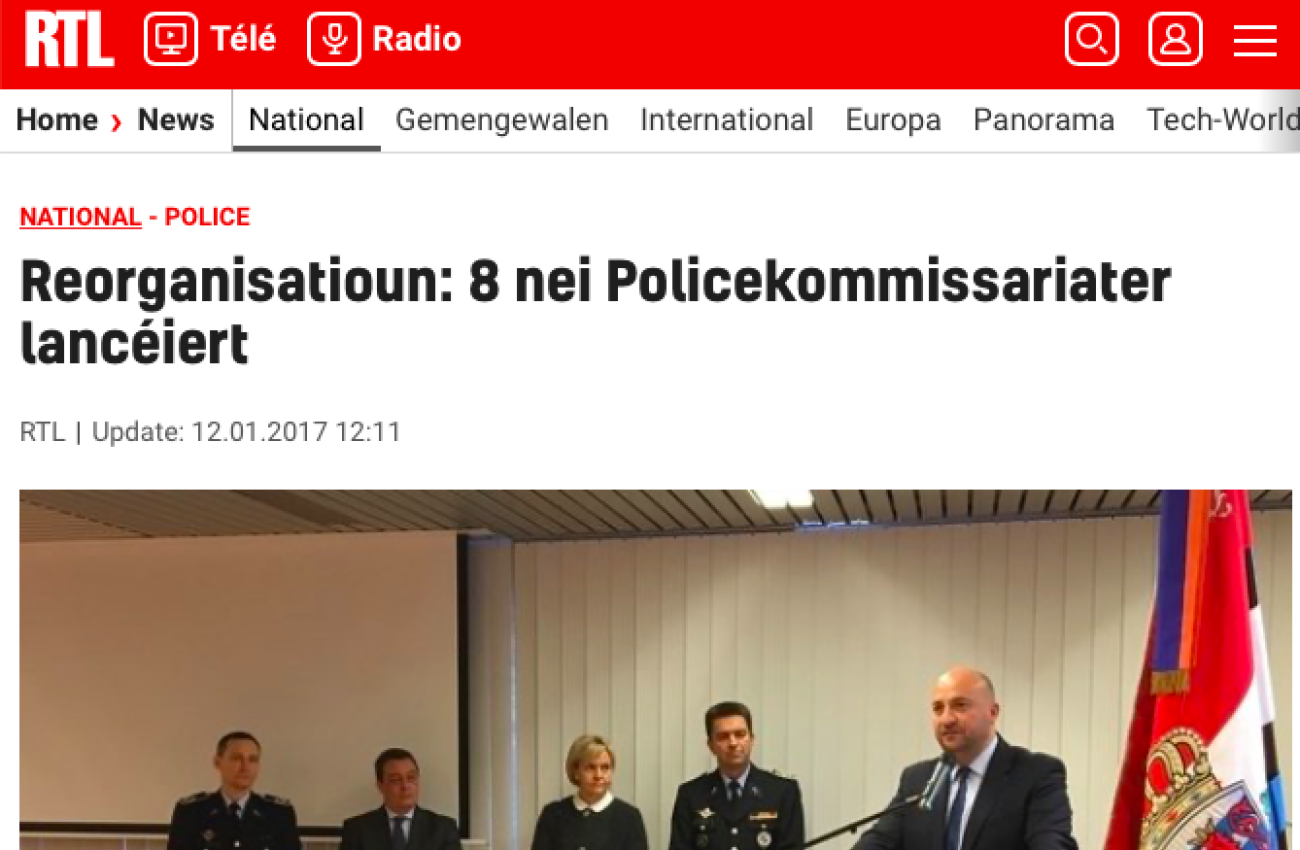1300x850 pixels.
Task: Select the Tech-World tab
Action: click(x=1223, y=120)
